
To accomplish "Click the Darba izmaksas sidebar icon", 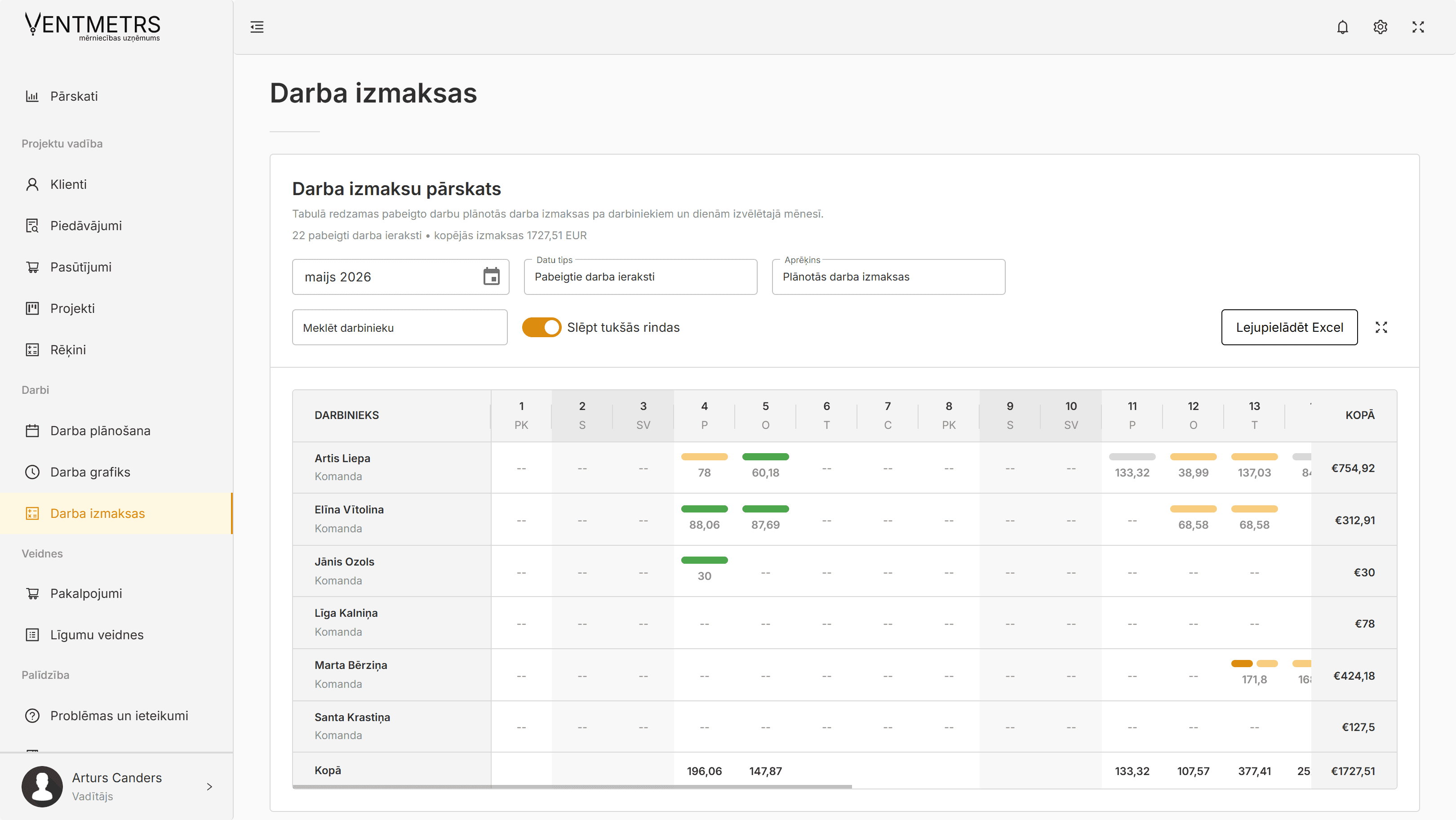I will 32,513.
